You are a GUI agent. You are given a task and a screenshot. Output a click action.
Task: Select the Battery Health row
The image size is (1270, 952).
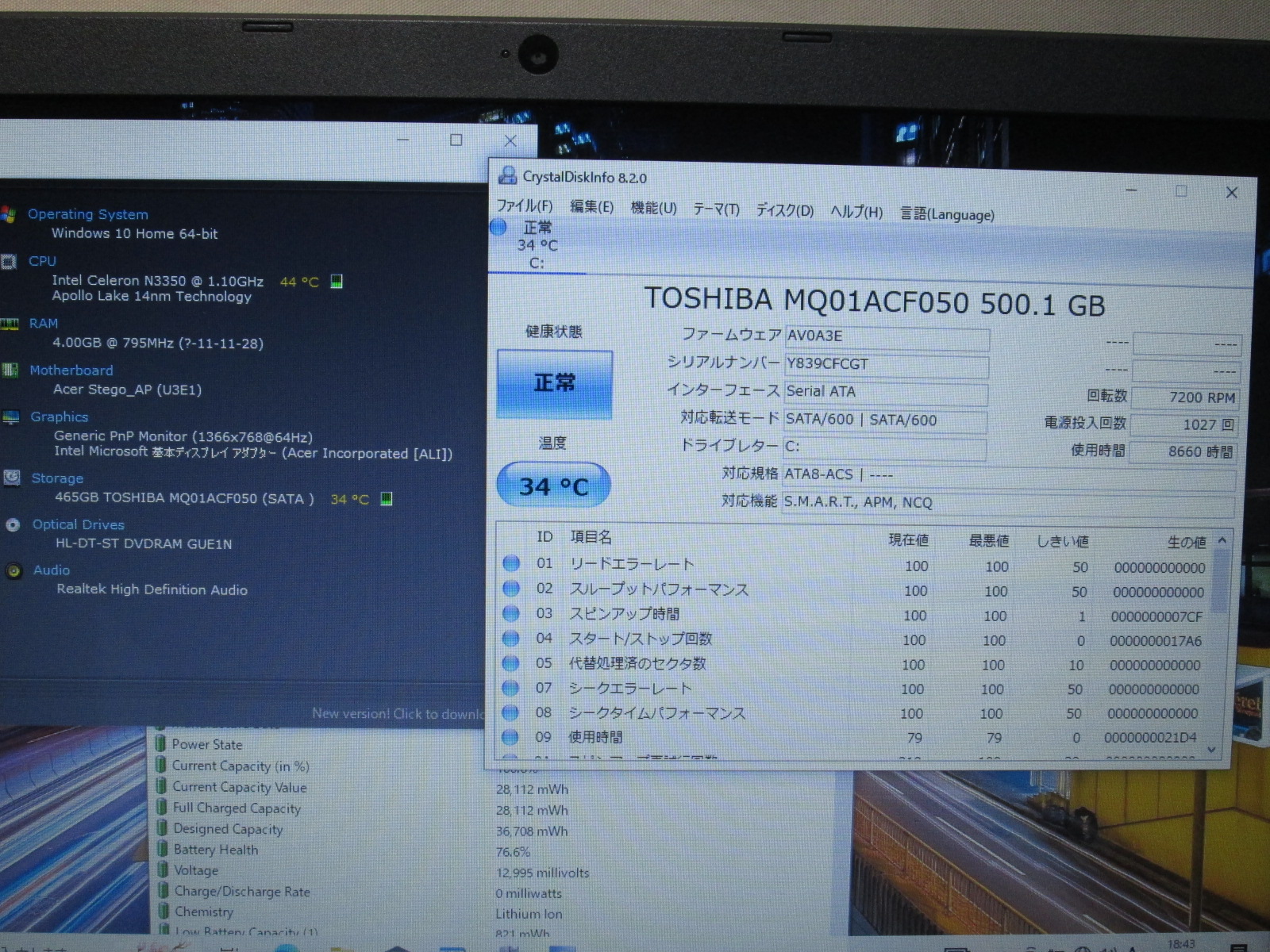[216, 850]
